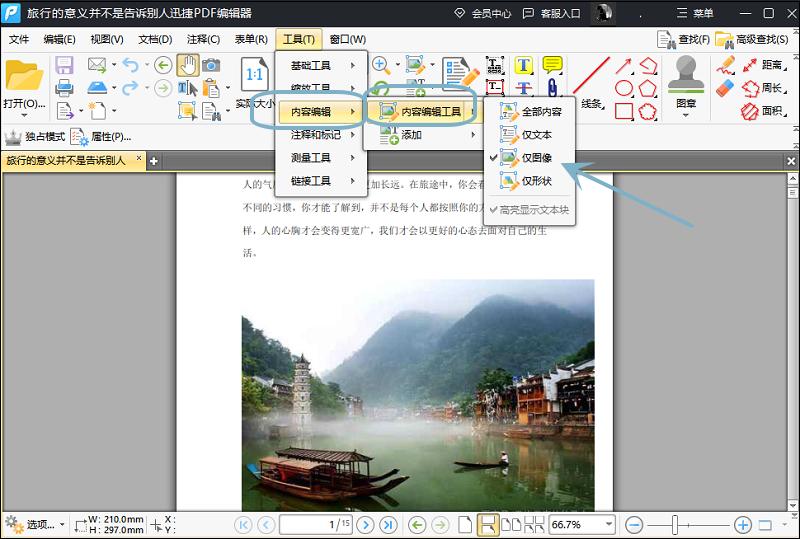This screenshot has height=539, width=800.
Task: Attach a file with paperclip icon
Action: (552, 88)
